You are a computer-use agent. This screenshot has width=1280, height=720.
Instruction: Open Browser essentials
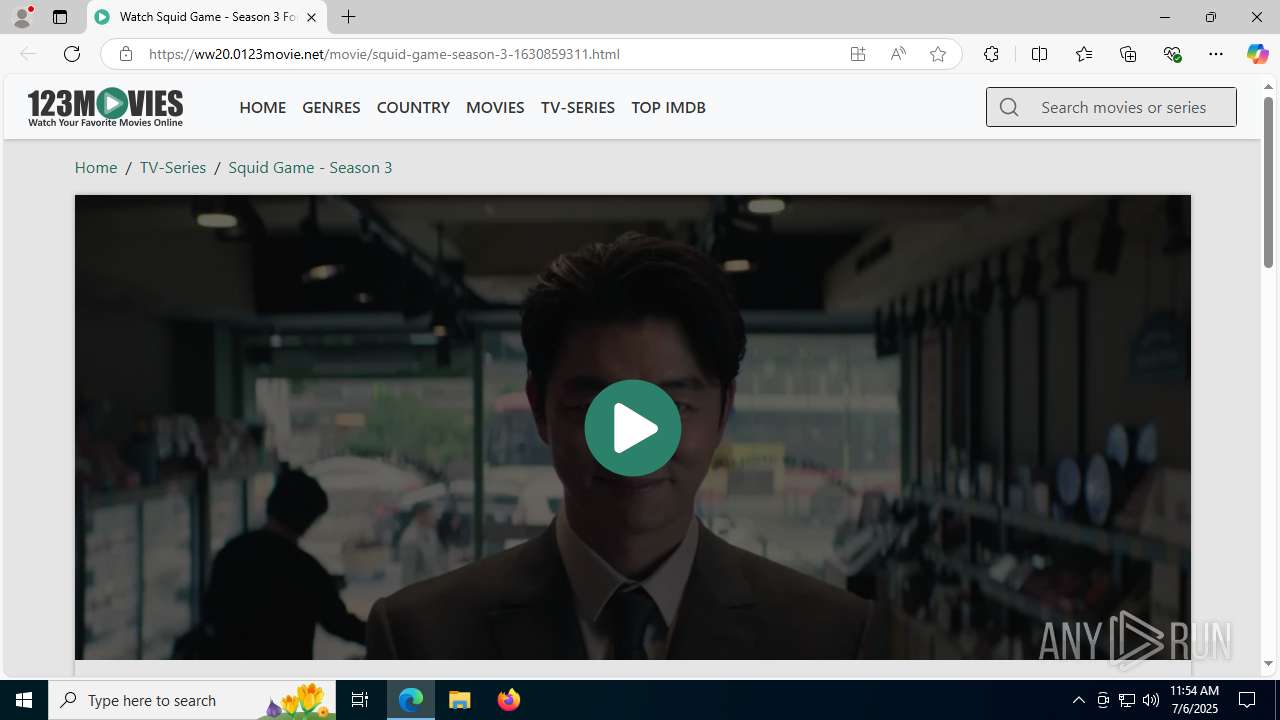[1172, 54]
